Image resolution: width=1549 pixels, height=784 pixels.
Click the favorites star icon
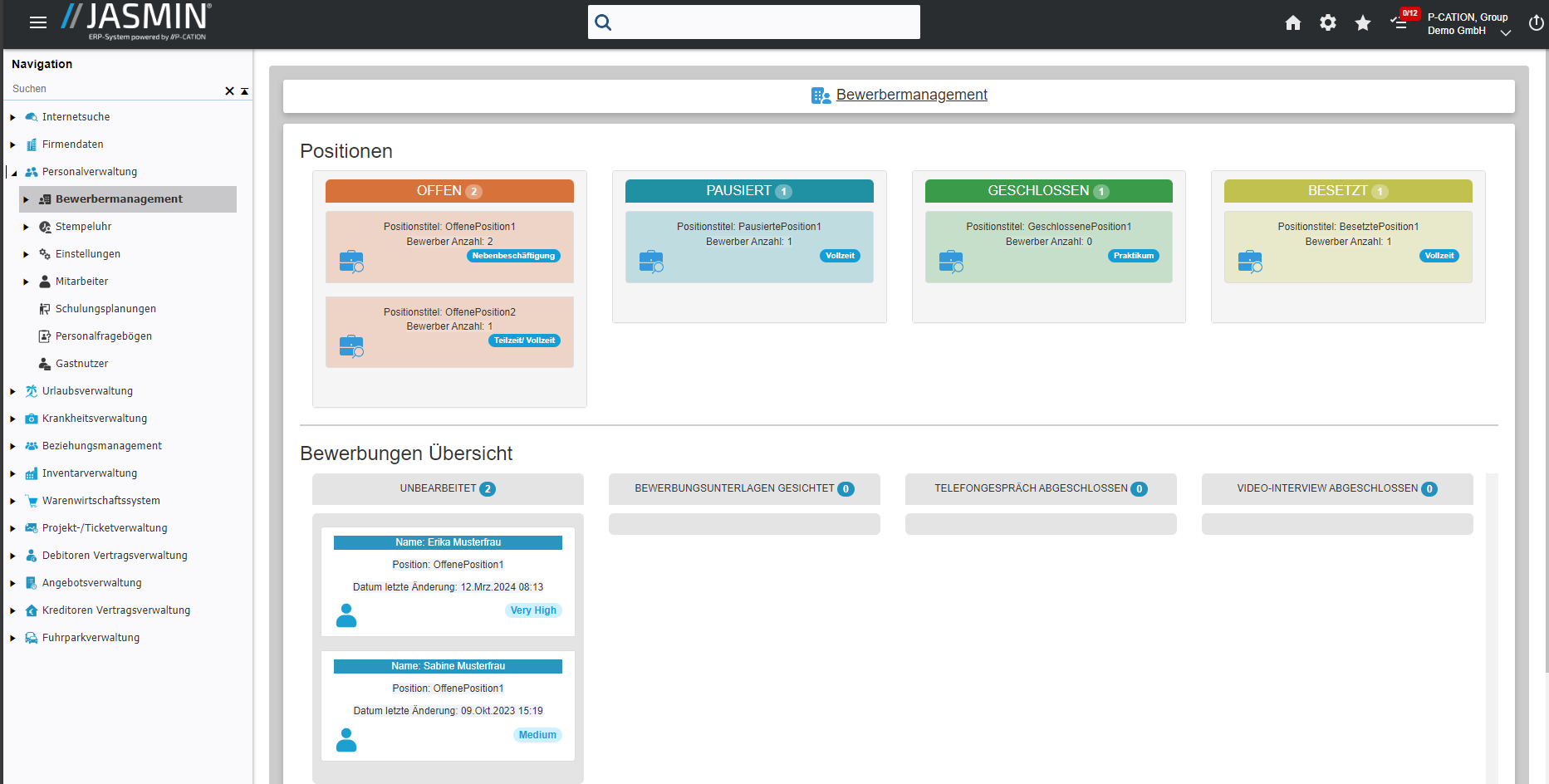coord(1362,23)
